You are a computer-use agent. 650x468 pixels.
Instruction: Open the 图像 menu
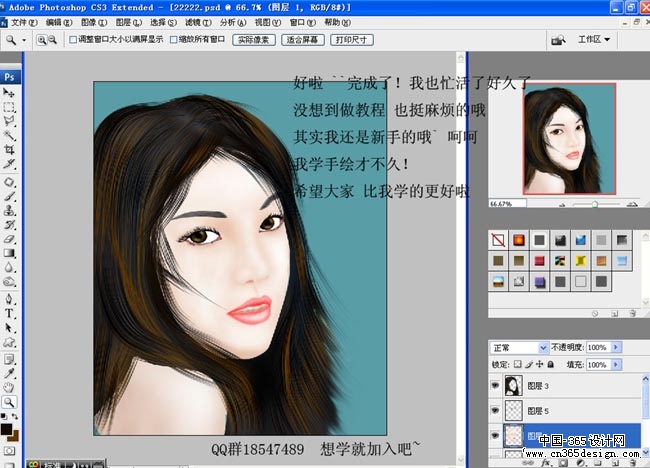point(94,22)
